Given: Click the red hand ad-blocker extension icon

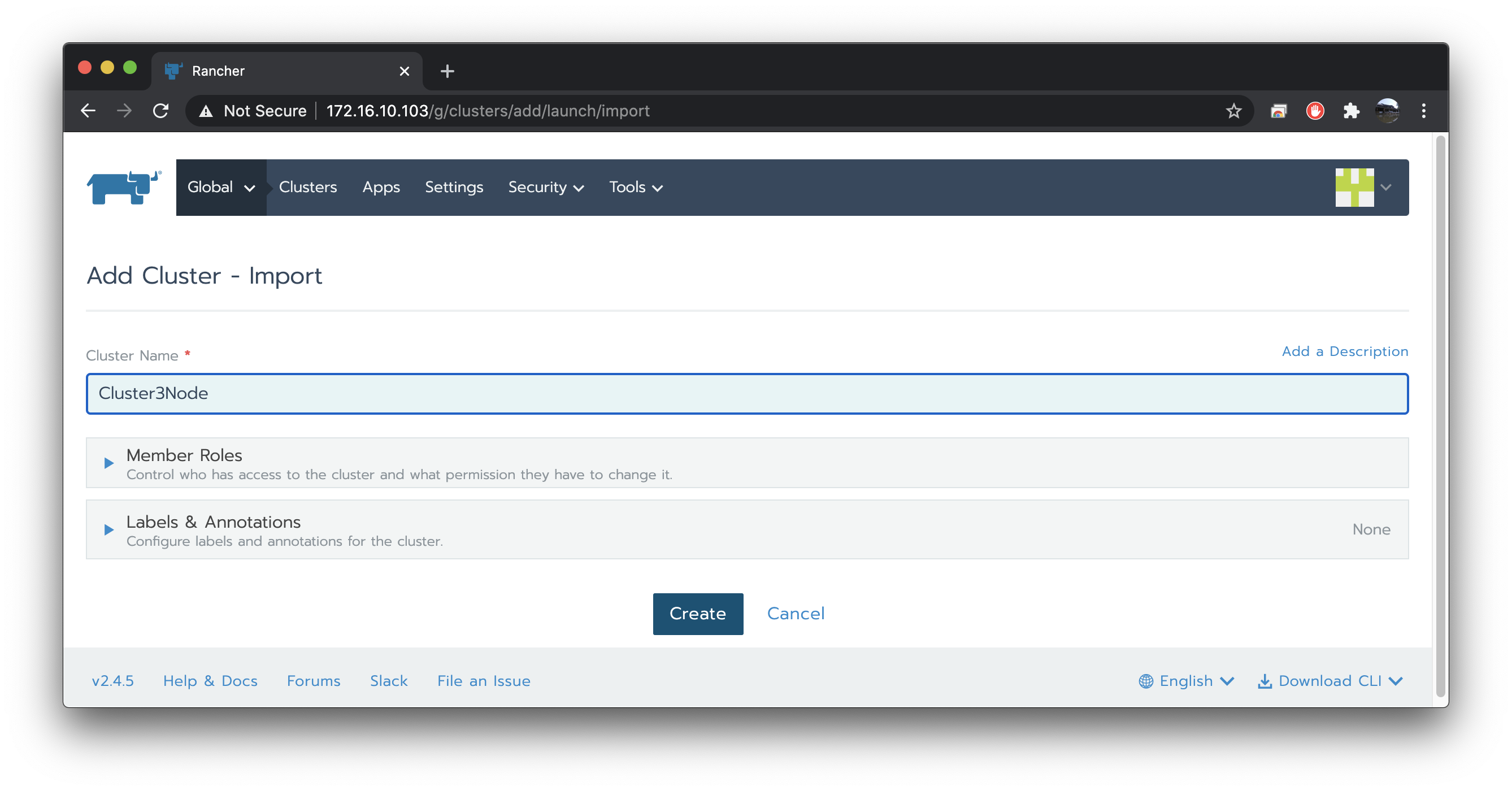Looking at the screenshot, I should point(1315,111).
